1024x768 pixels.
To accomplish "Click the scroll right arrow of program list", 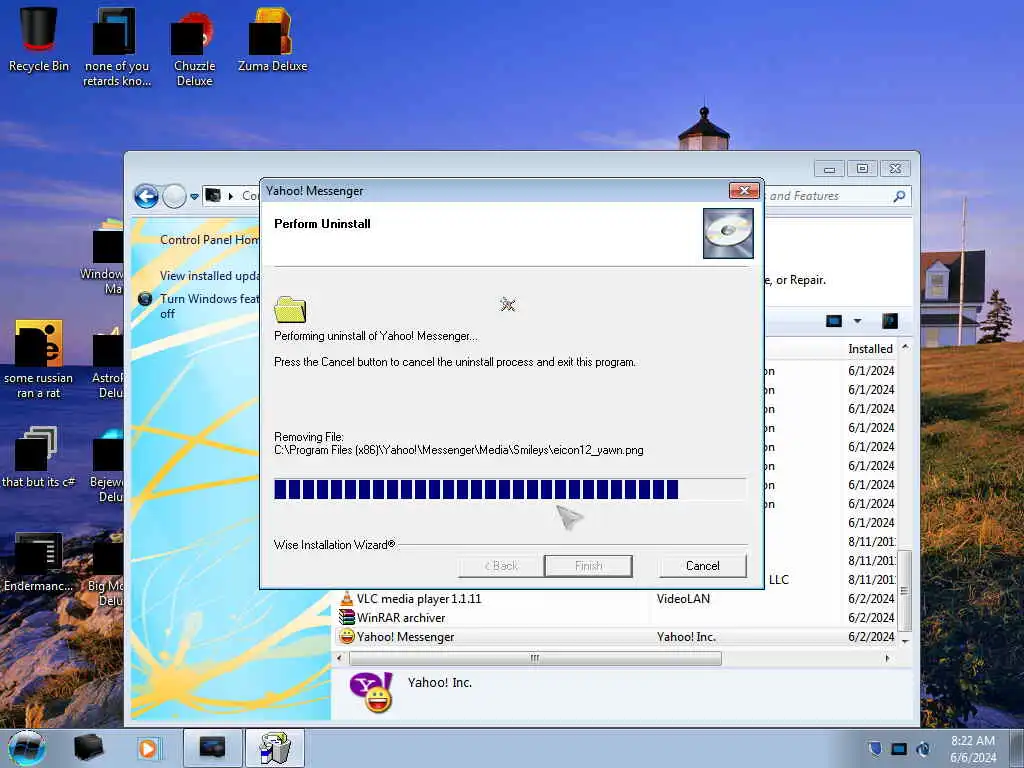I will pos(887,658).
